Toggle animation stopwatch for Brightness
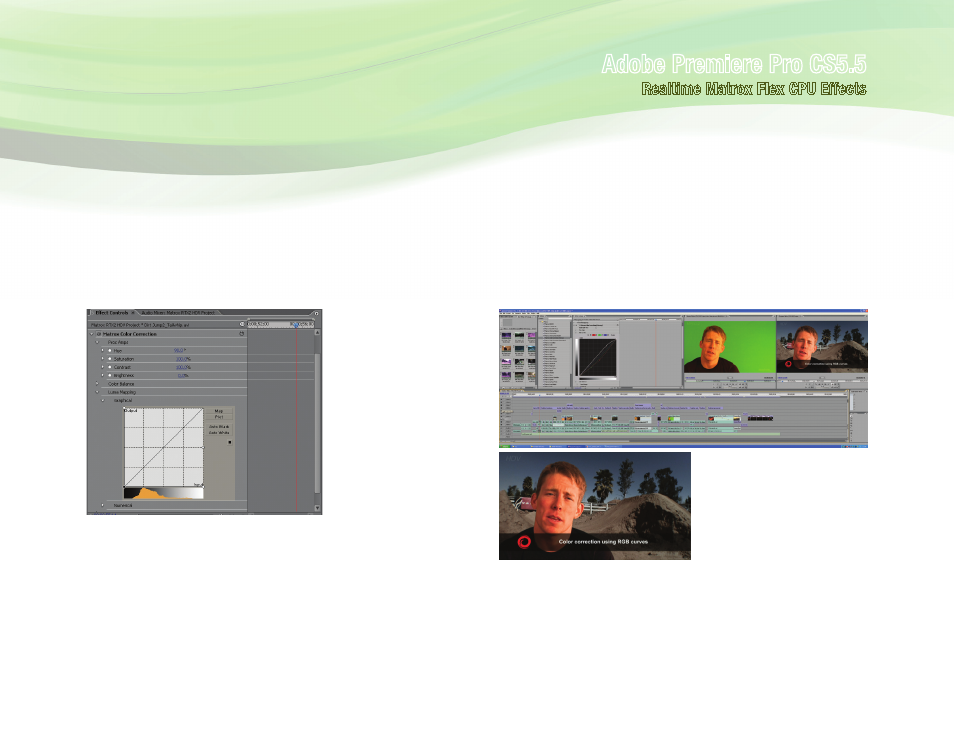The image size is (954, 737). pos(110,375)
